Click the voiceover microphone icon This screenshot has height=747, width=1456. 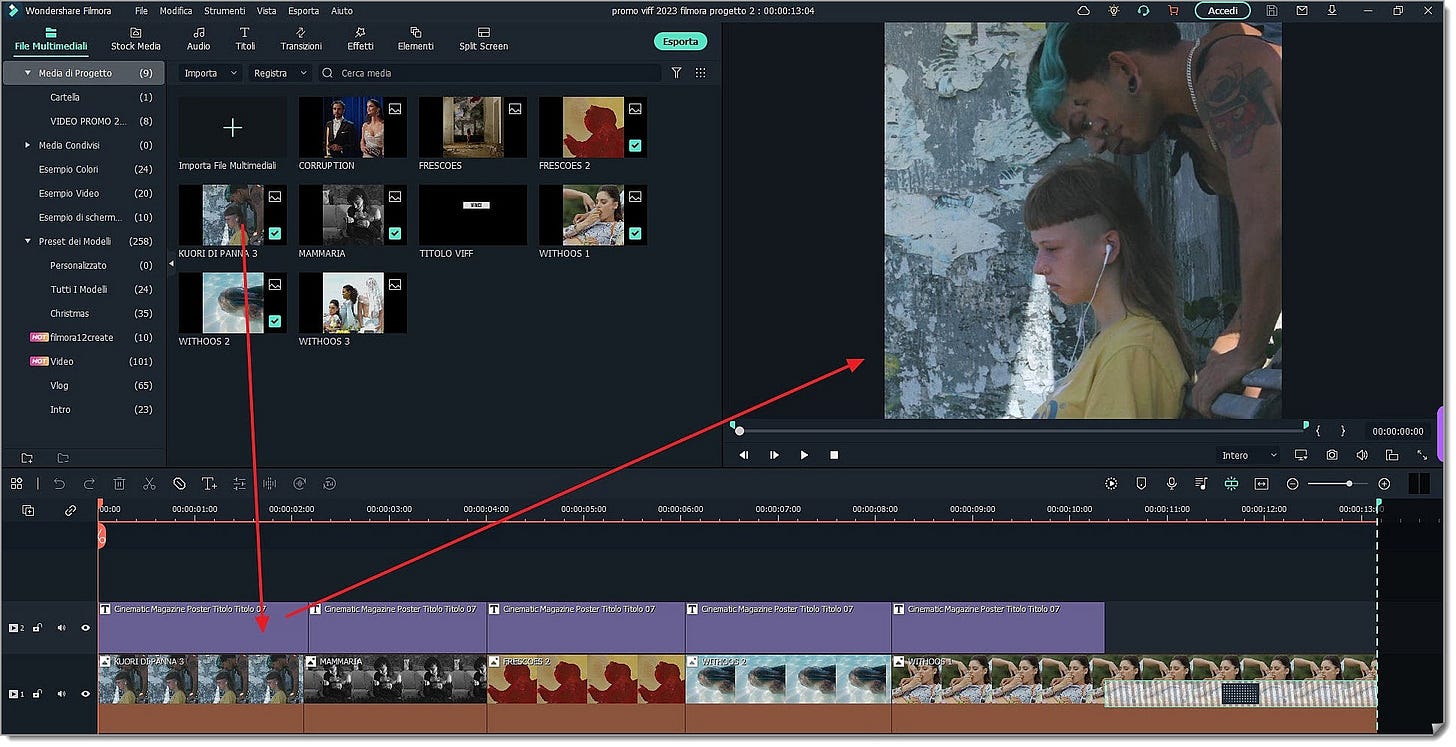[x=1171, y=484]
